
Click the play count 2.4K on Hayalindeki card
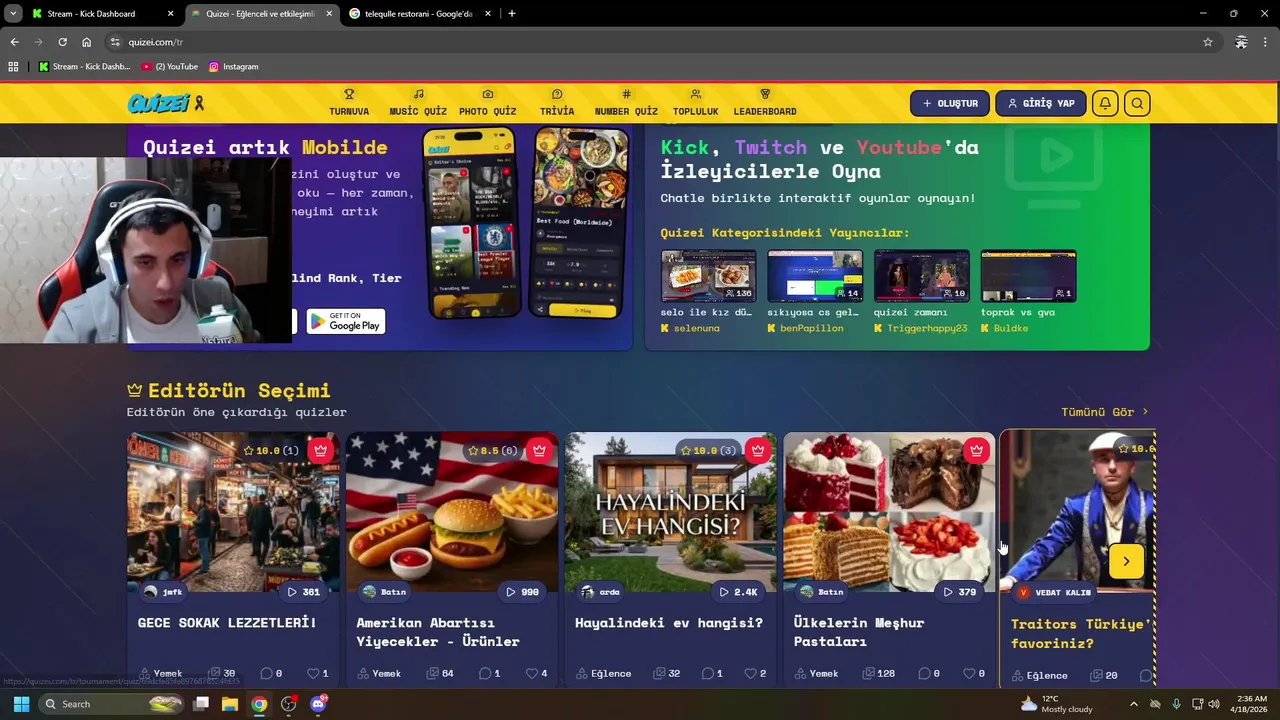(x=738, y=592)
